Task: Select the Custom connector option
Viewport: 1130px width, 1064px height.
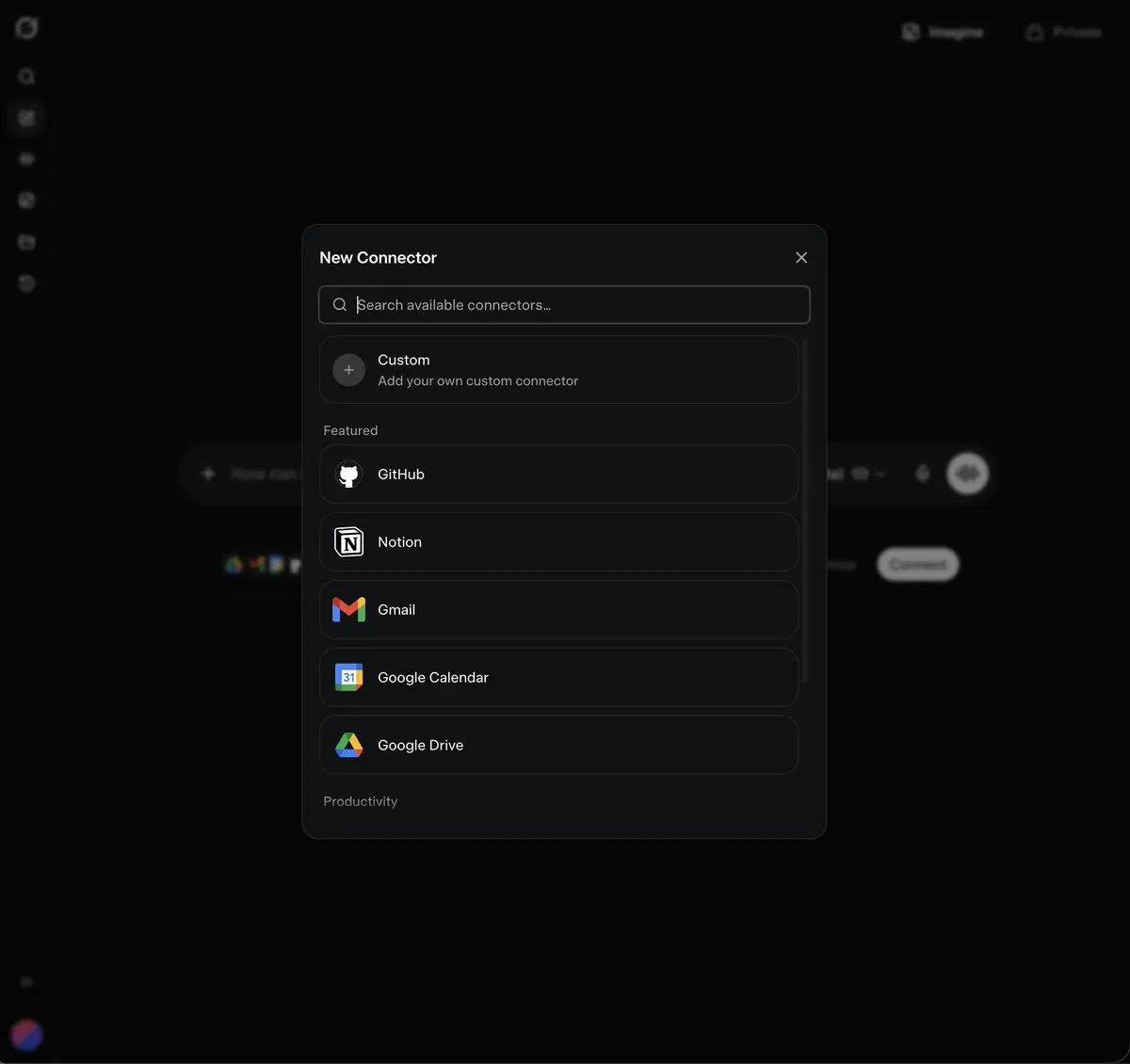Action: tap(558, 370)
